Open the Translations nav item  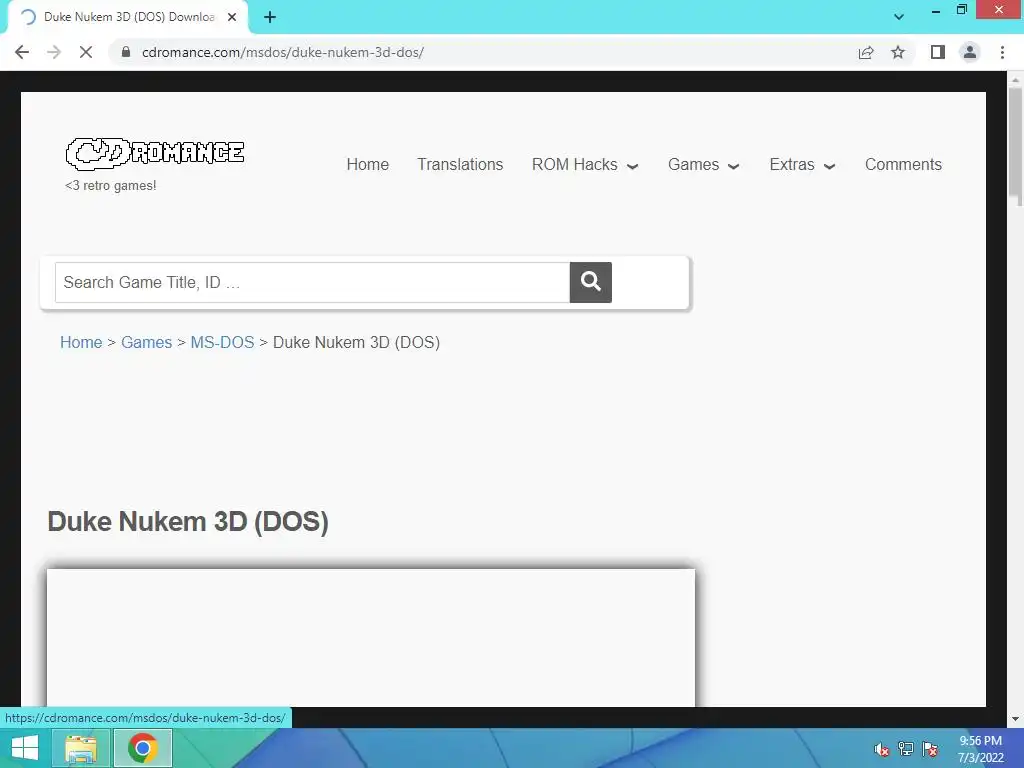460,165
